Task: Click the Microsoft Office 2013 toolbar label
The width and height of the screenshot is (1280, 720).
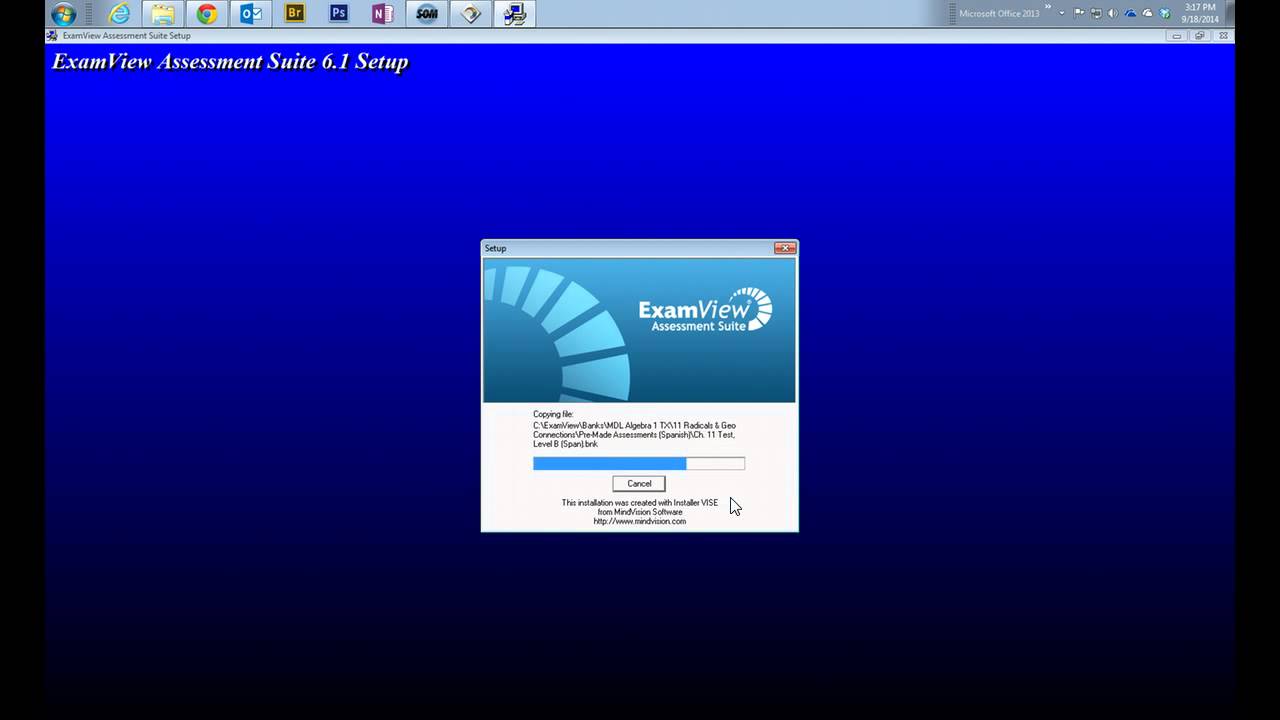Action: click(x=999, y=14)
